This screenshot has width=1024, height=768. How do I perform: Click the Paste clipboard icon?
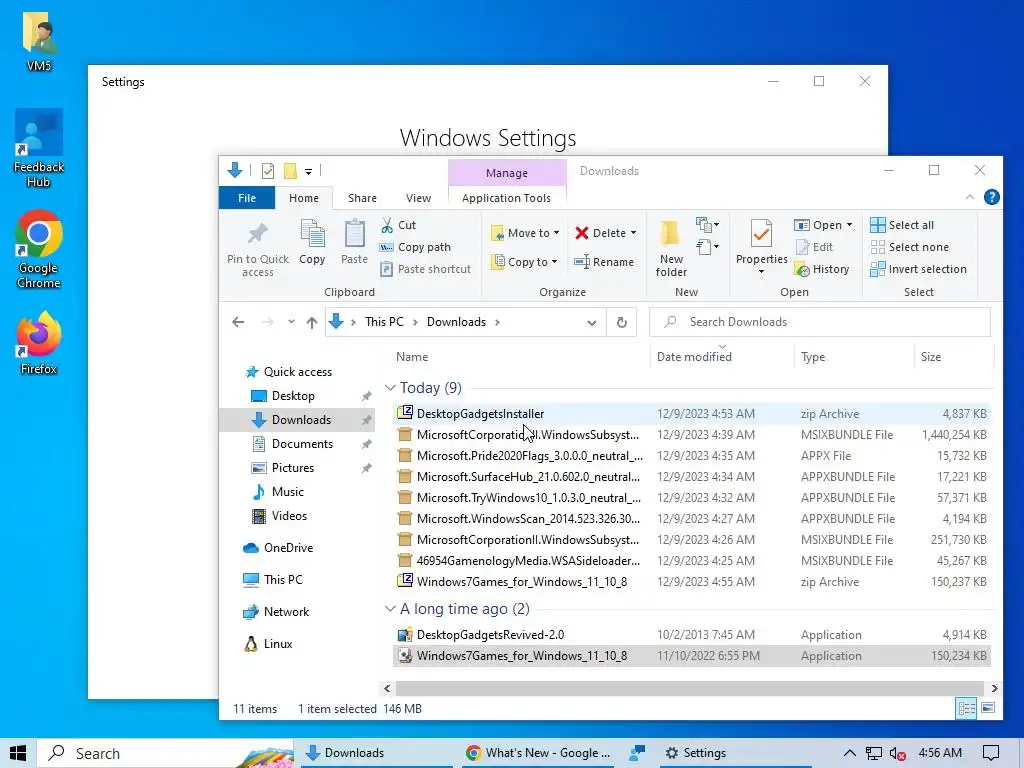[x=355, y=234]
